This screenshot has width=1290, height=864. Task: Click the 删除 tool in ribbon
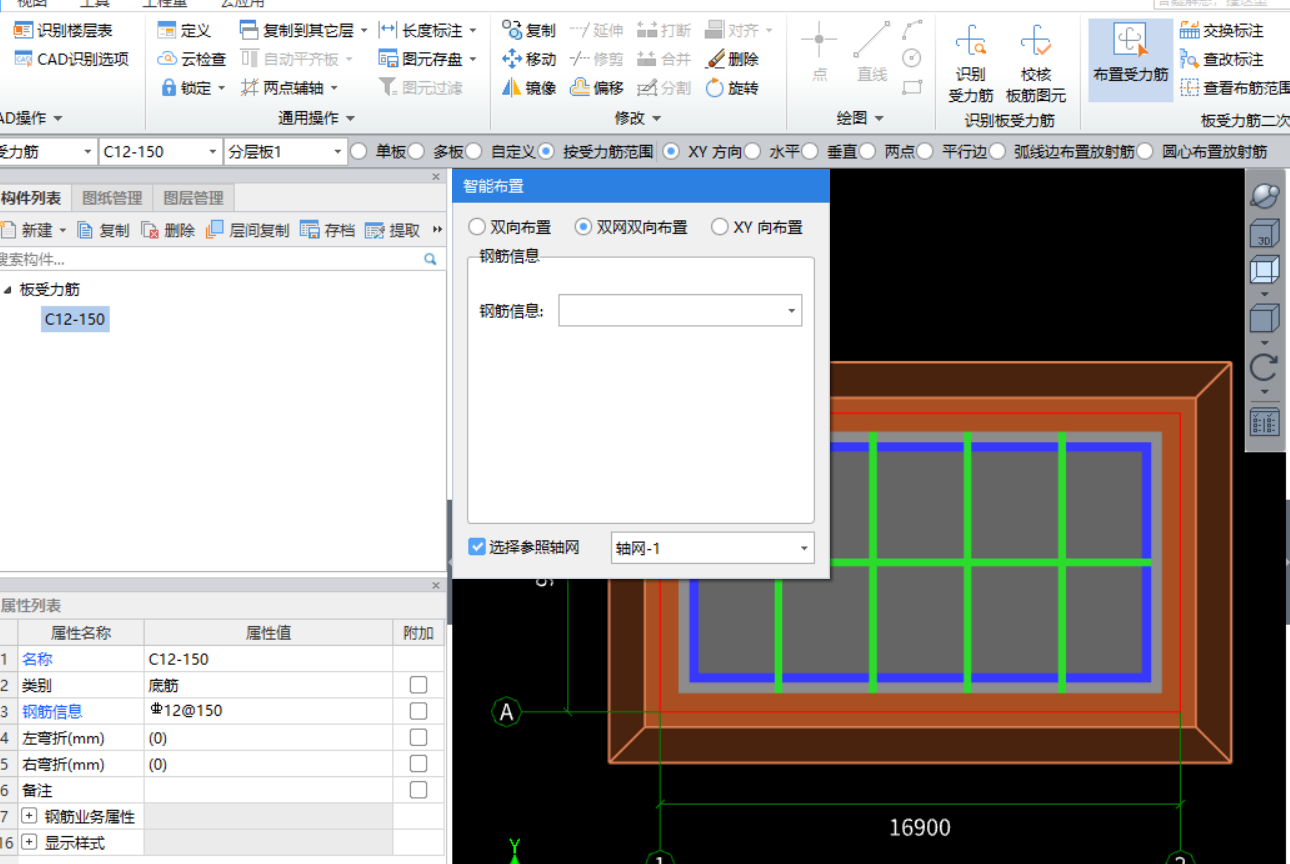point(732,59)
